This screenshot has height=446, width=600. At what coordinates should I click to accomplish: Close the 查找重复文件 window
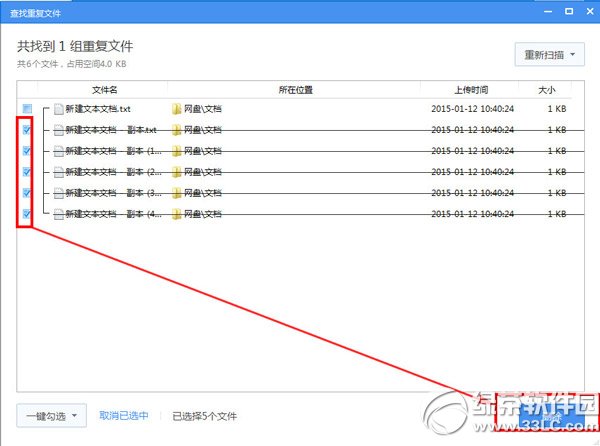[x=590, y=11]
